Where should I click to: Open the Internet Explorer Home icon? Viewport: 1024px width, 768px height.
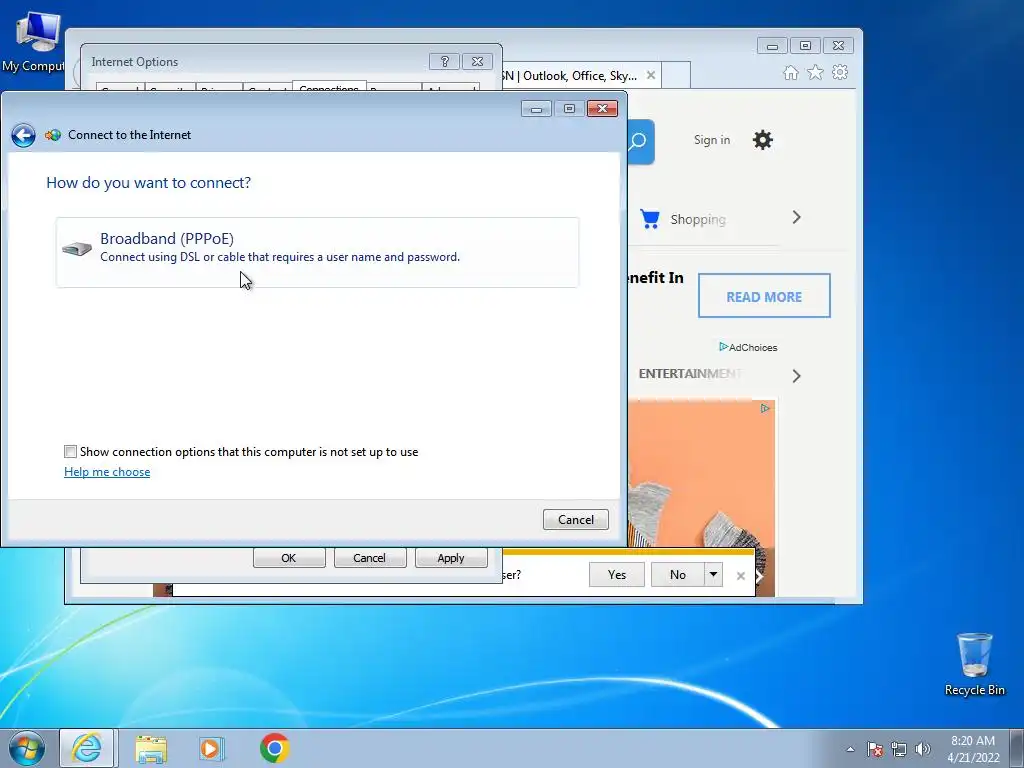(x=791, y=72)
